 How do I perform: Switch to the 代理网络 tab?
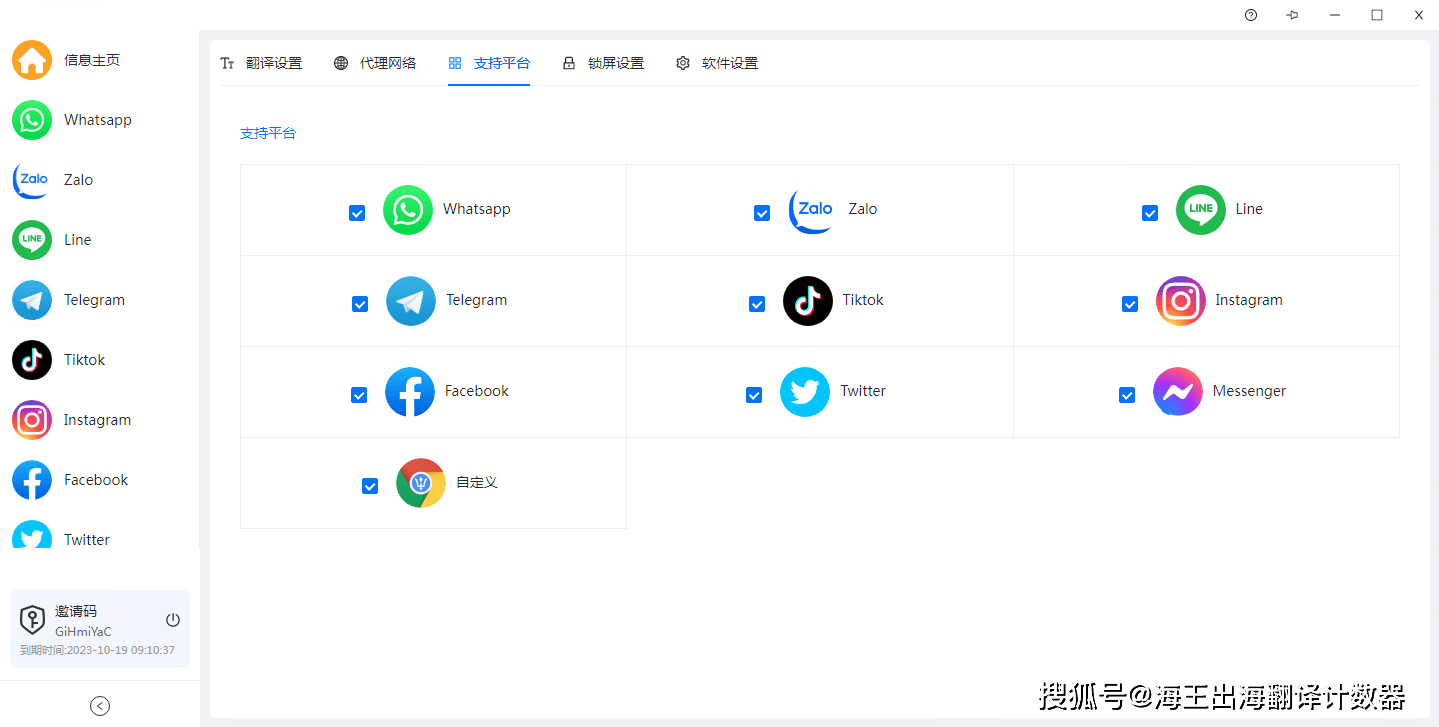(x=375, y=63)
